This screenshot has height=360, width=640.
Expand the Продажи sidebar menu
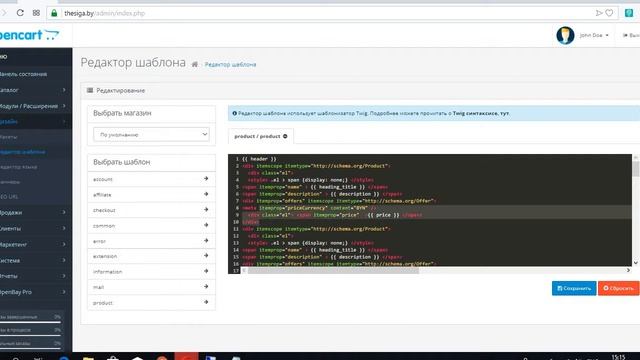pyautogui.click(x=36, y=213)
